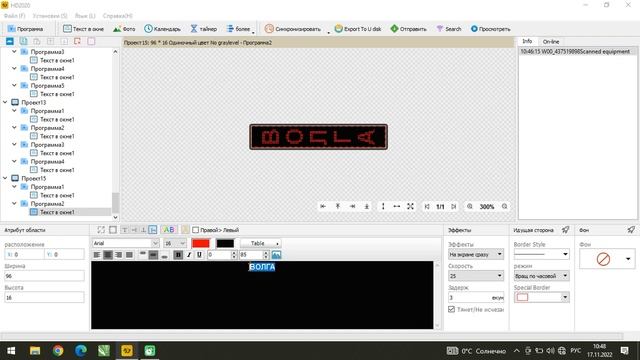Align text left
This screenshot has width=640, height=360.
pyautogui.click(x=97, y=255)
